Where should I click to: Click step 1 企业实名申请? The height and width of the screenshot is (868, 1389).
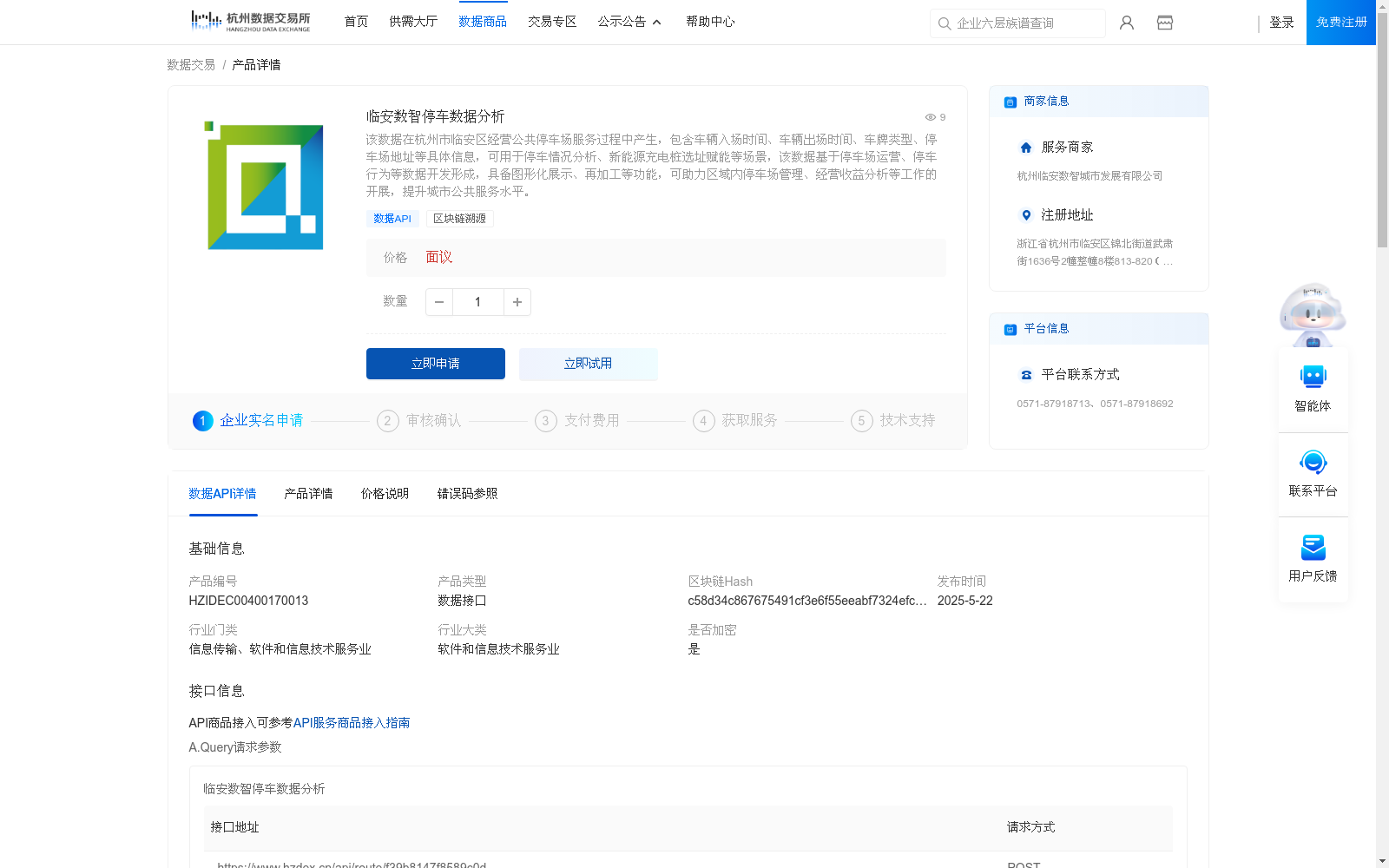click(x=248, y=421)
